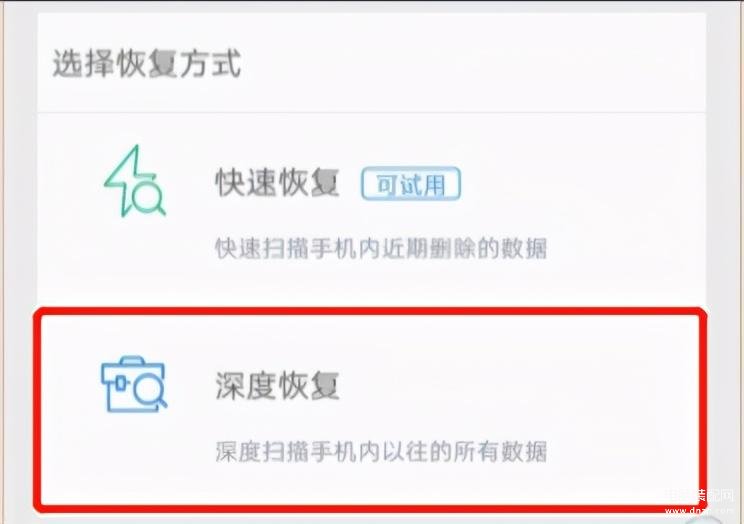Click the small latch on the blue toolbox icon
Viewport: 744px width, 524px height.
(121, 383)
